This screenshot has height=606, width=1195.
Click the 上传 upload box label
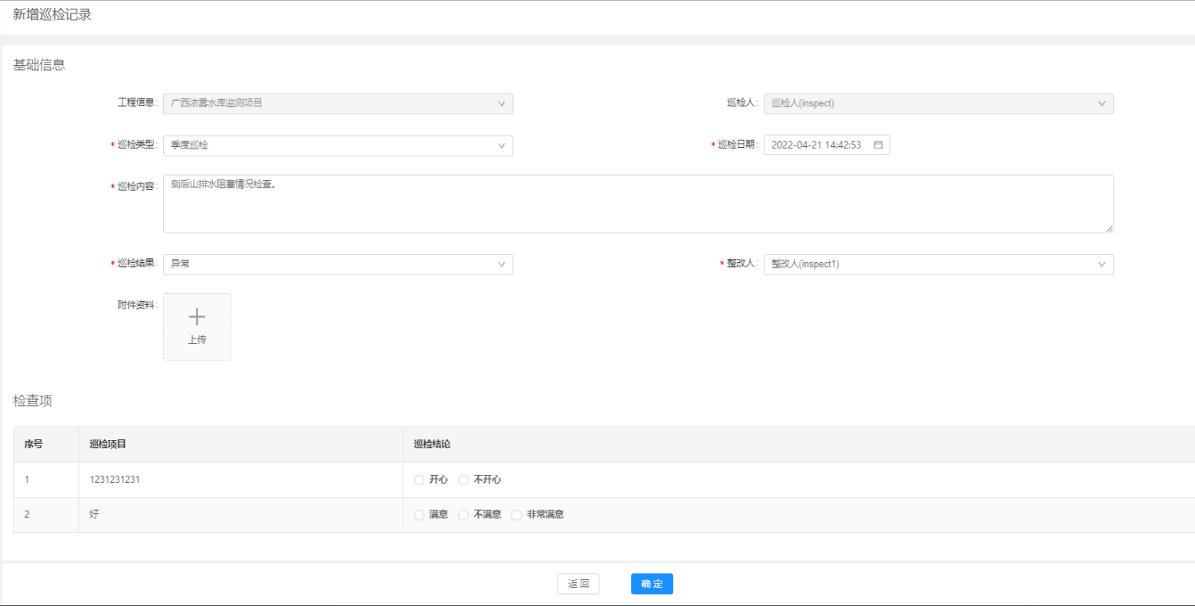tap(197, 340)
